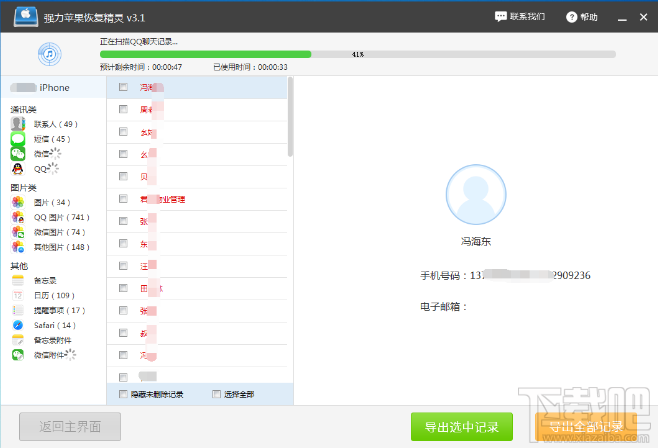Select the green 短信 (45) messages icon
This screenshot has height=448, width=658.
[18, 139]
